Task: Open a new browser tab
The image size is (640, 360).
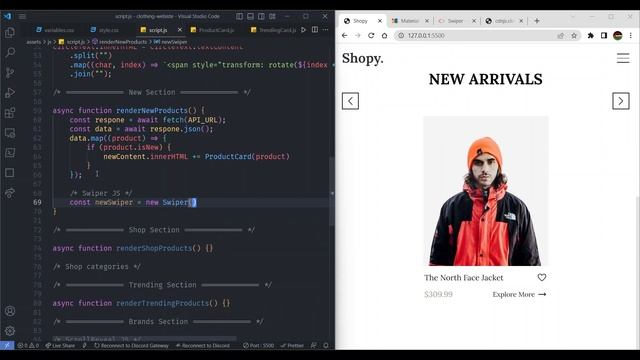Action: point(537,21)
